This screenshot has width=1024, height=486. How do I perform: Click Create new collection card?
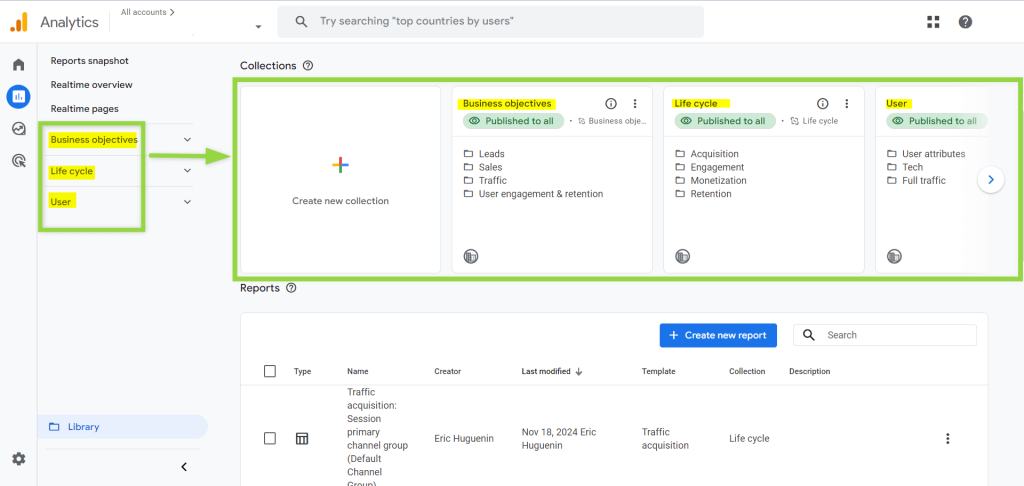(340, 180)
